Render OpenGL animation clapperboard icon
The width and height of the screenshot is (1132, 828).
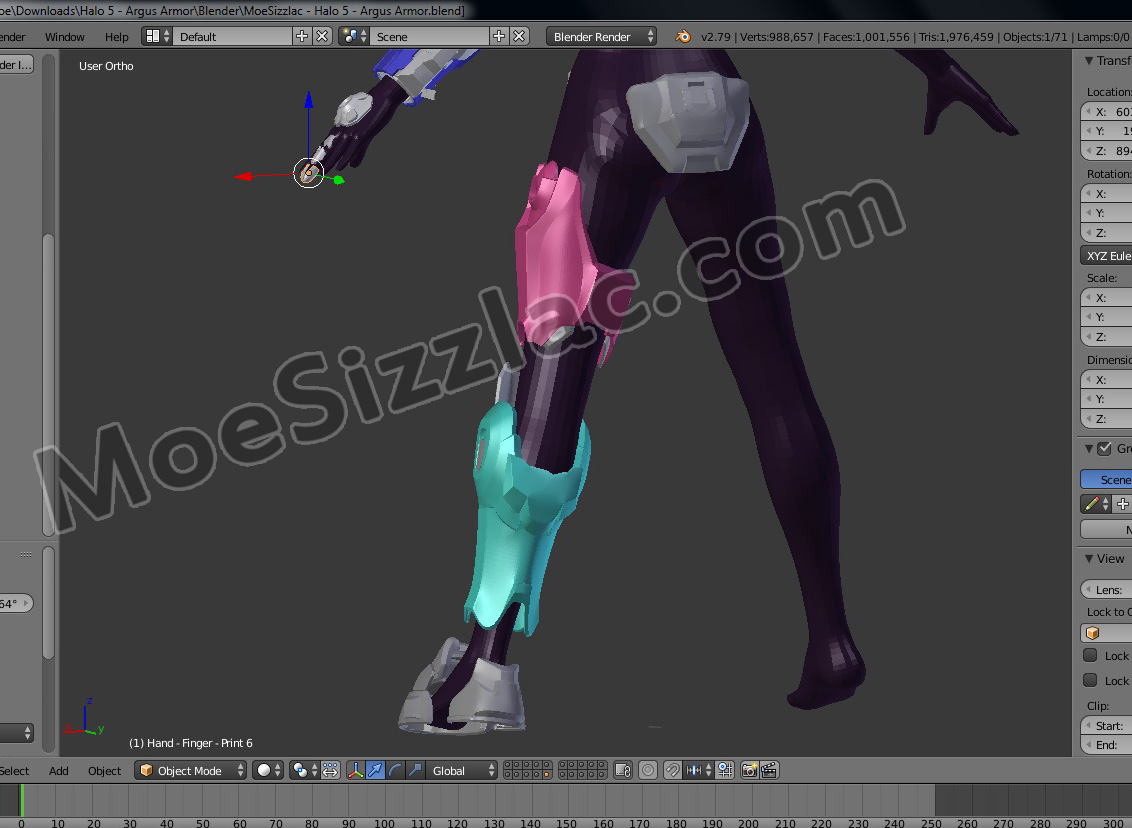[x=769, y=770]
